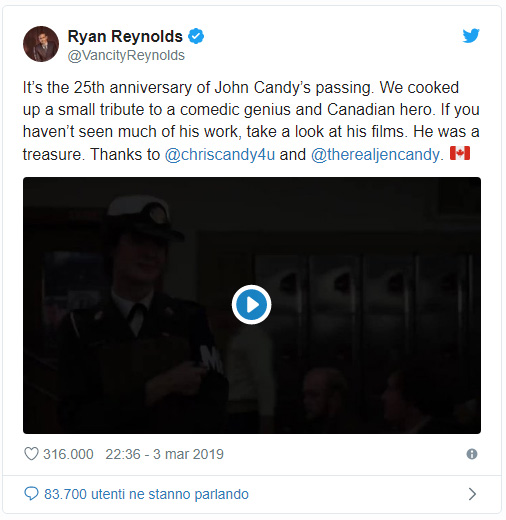Open the Ryan Reynolds display name
506x520 pixels.
[x=125, y=36]
